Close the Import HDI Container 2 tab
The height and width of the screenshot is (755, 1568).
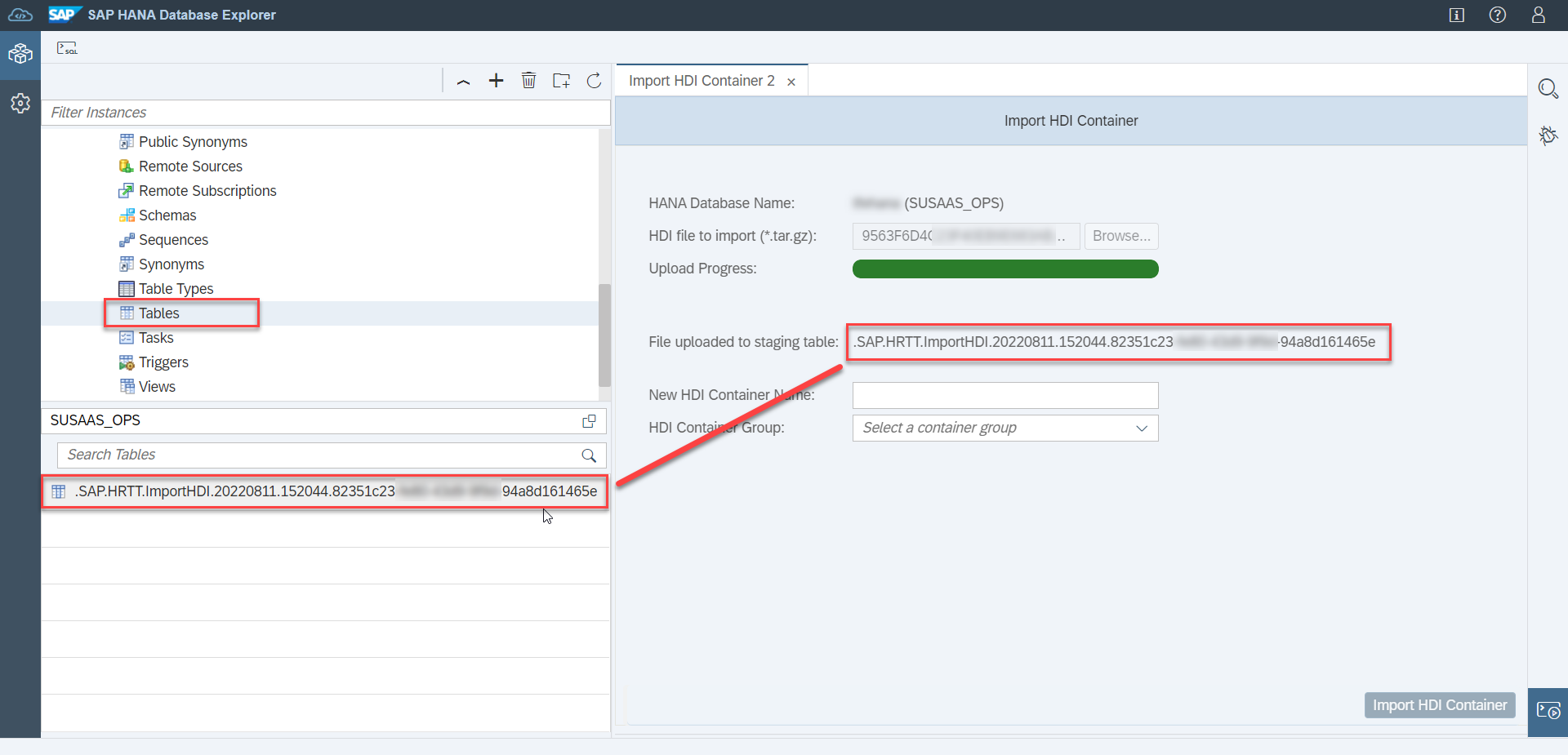point(791,82)
